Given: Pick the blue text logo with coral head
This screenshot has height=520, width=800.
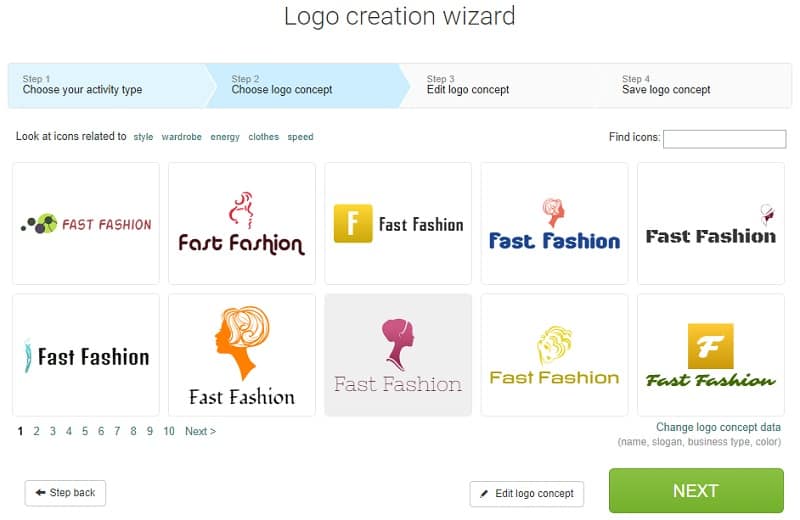Looking at the screenshot, I should tap(554, 224).
